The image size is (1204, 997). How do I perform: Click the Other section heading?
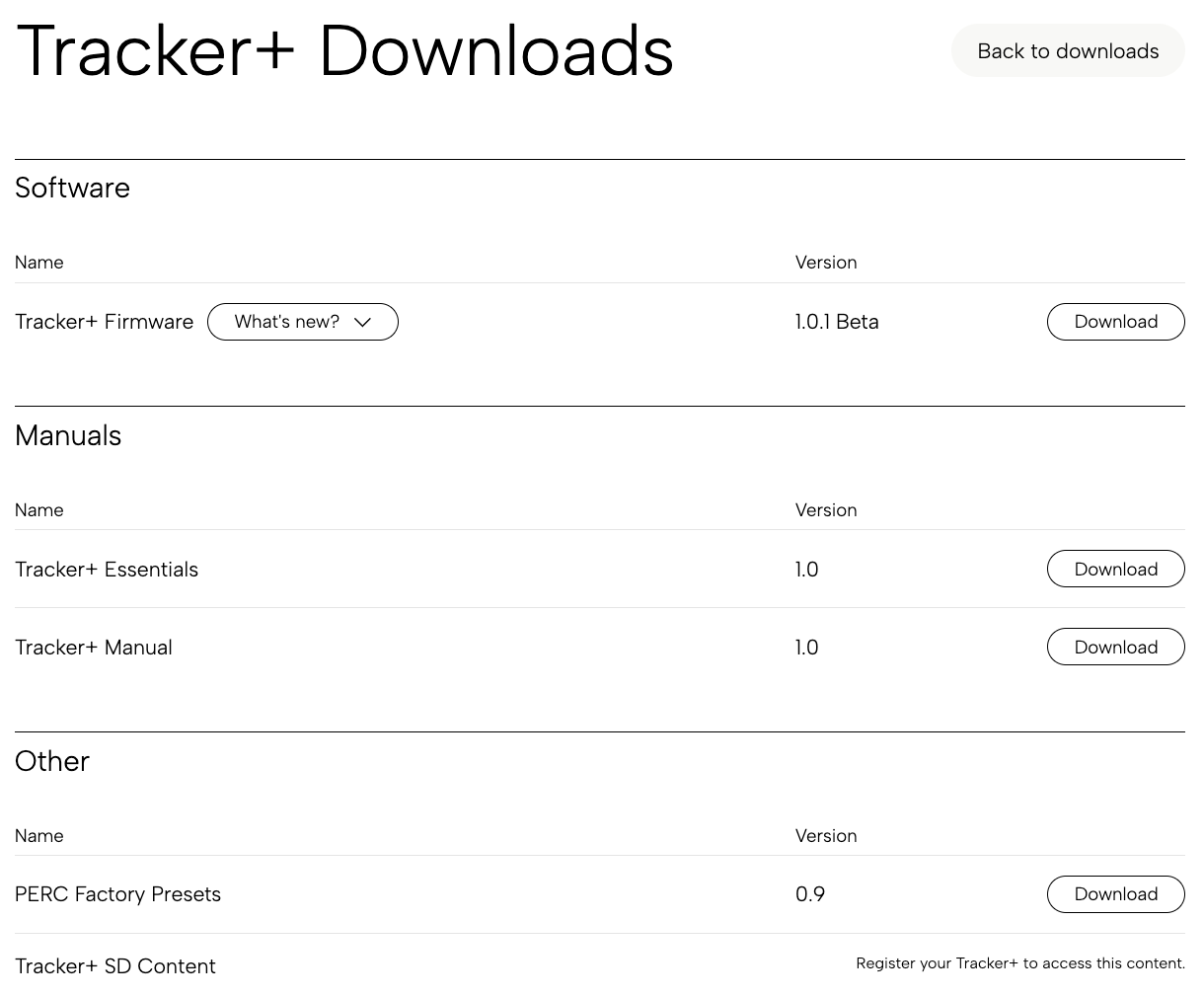[x=51, y=761]
